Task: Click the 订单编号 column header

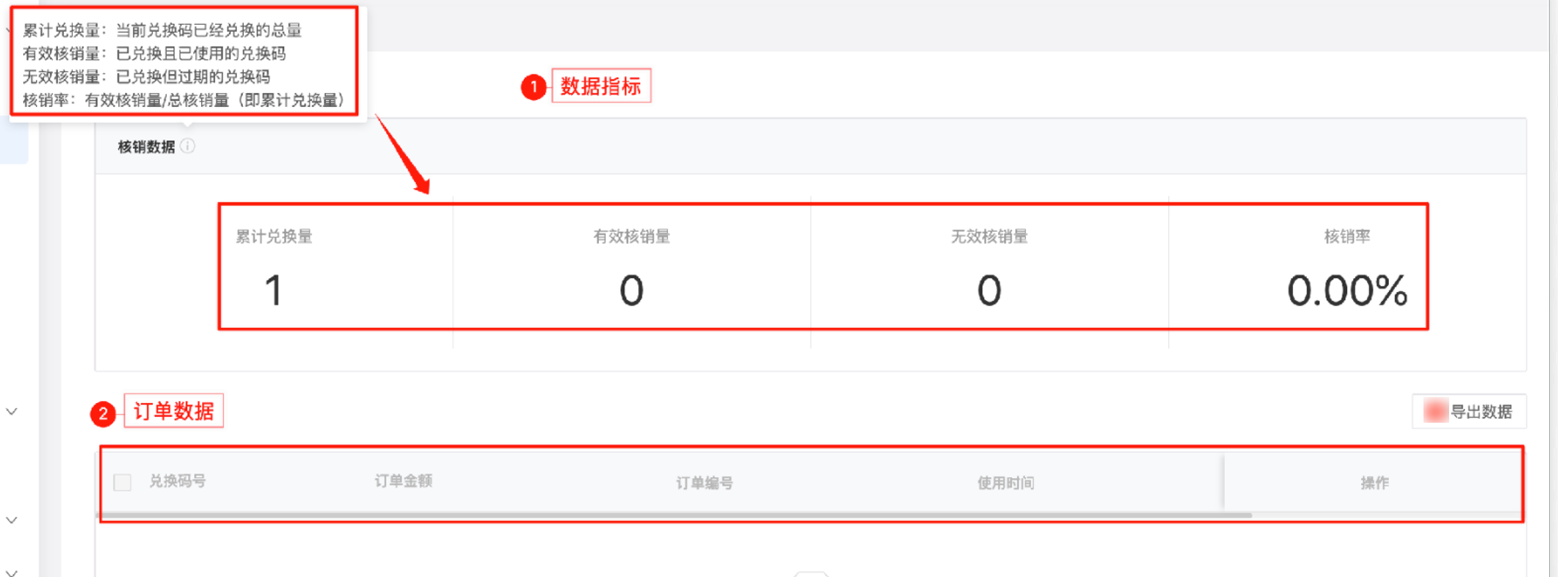Action: point(705,483)
